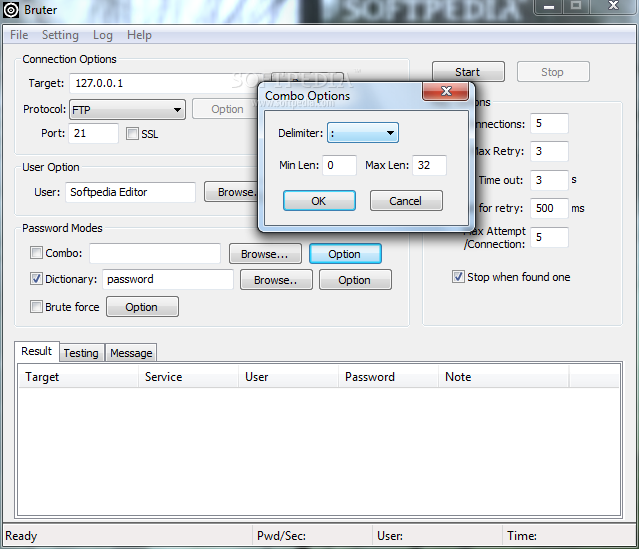The height and width of the screenshot is (549, 639).
Task: Open the Log menu
Action: click(103, 35)
